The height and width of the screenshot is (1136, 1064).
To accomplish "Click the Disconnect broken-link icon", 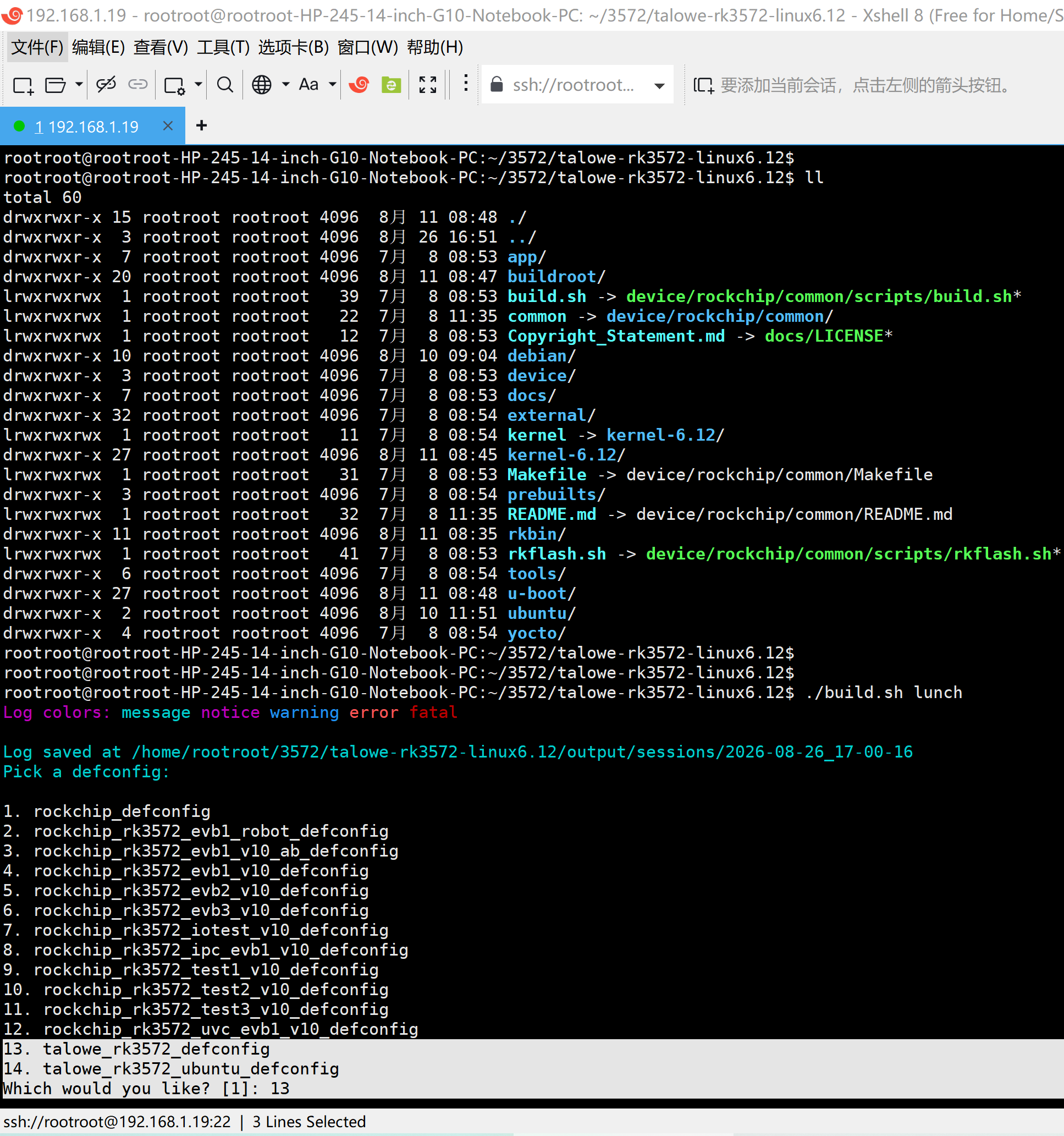I will pyautogui.click(x=106, y=85).
